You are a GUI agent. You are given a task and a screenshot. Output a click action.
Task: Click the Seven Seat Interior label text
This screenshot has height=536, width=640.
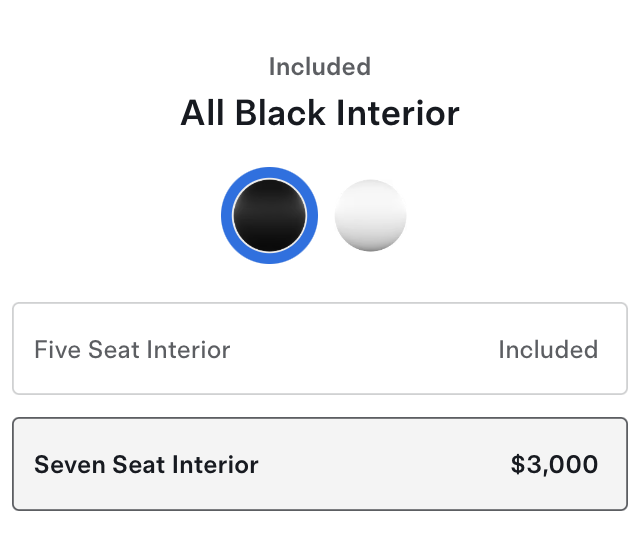146,465
